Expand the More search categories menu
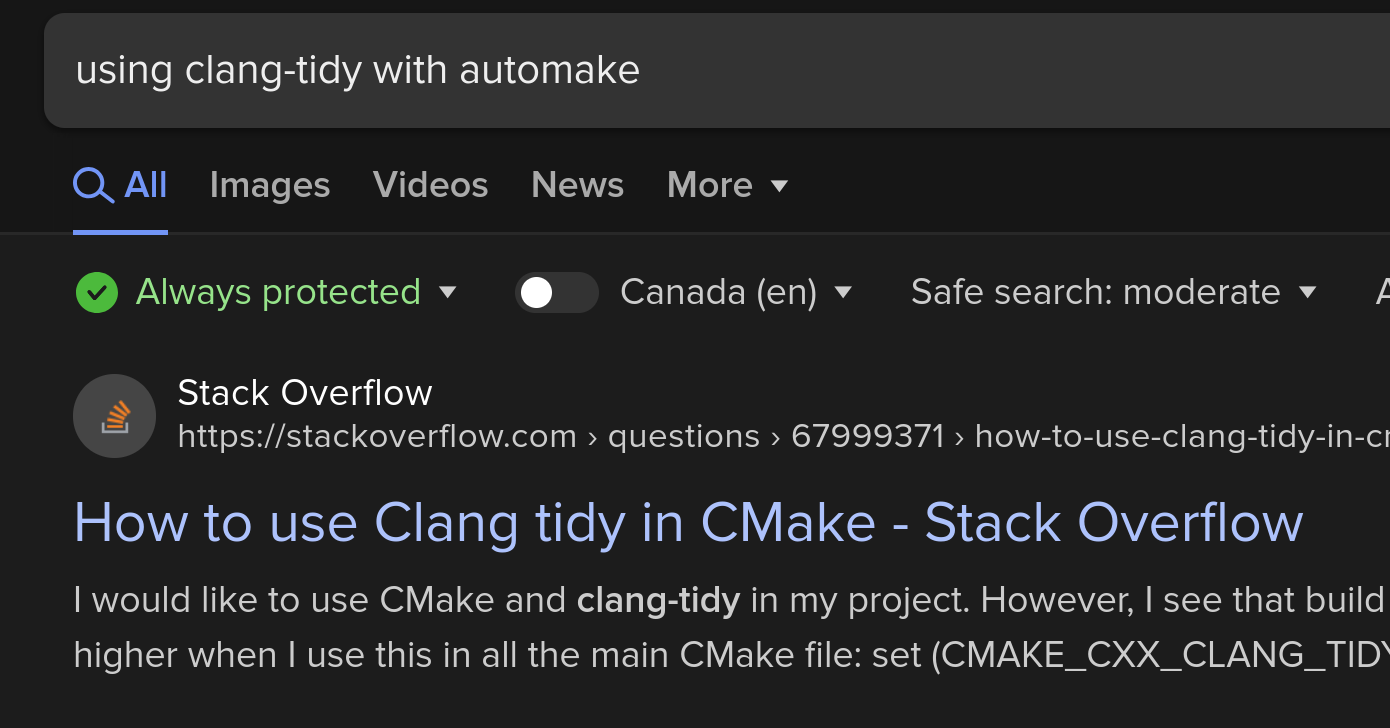 [x=710, y=185]
